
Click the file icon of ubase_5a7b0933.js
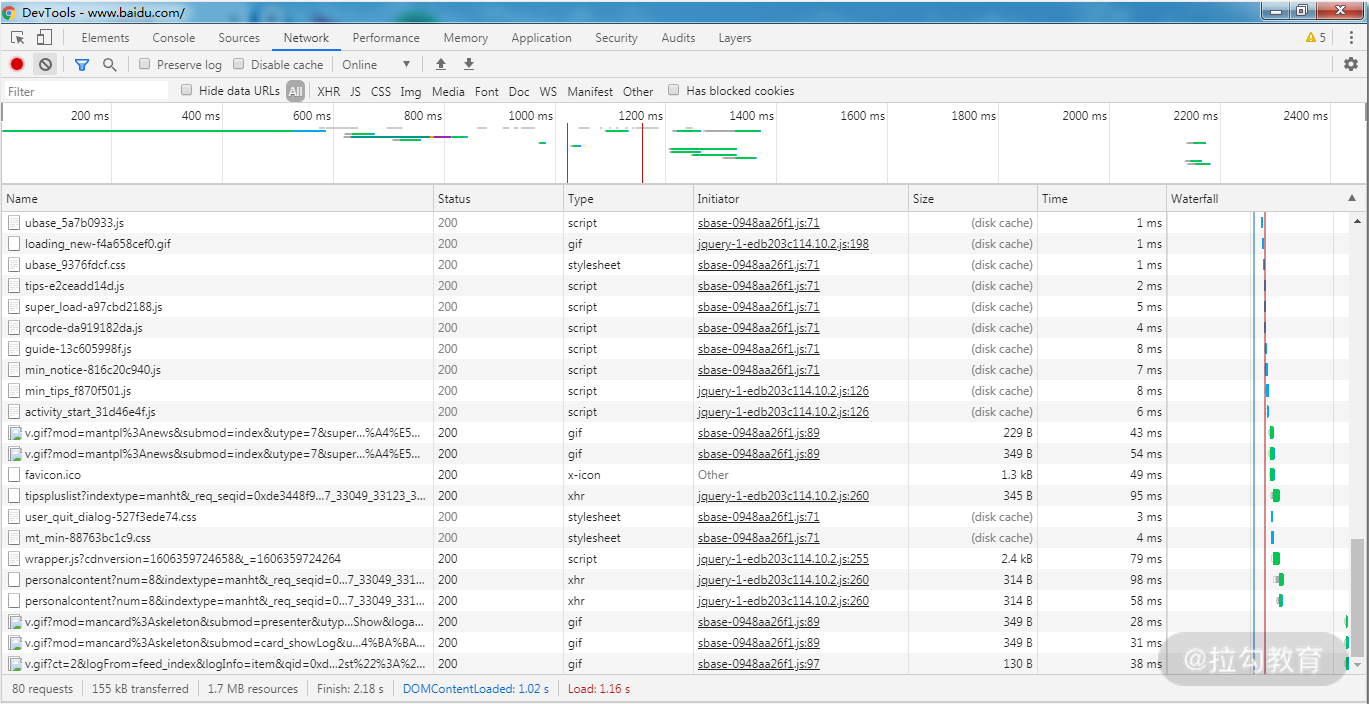15,223
